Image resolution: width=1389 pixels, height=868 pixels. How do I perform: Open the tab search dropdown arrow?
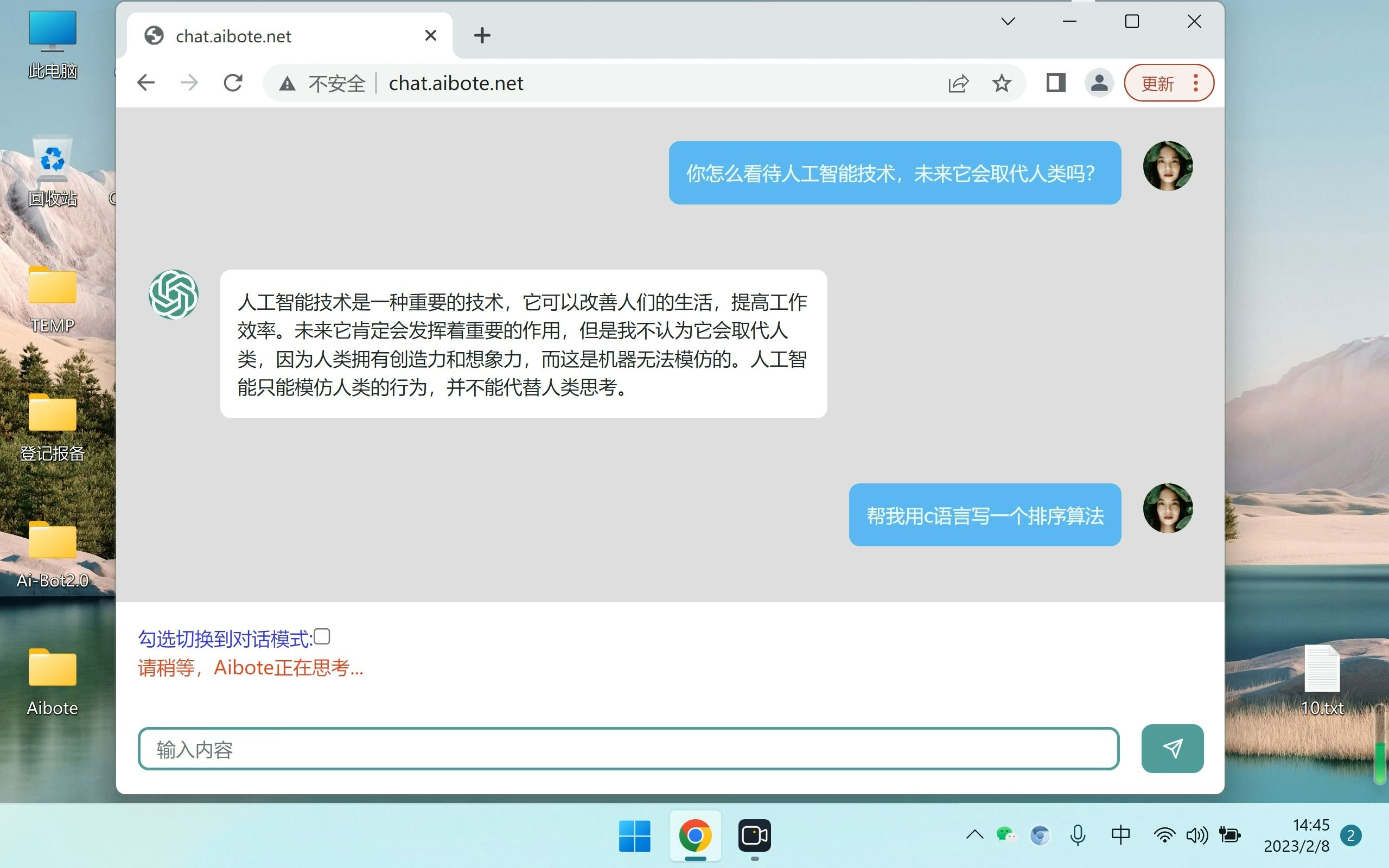(x=1009, y=21)
